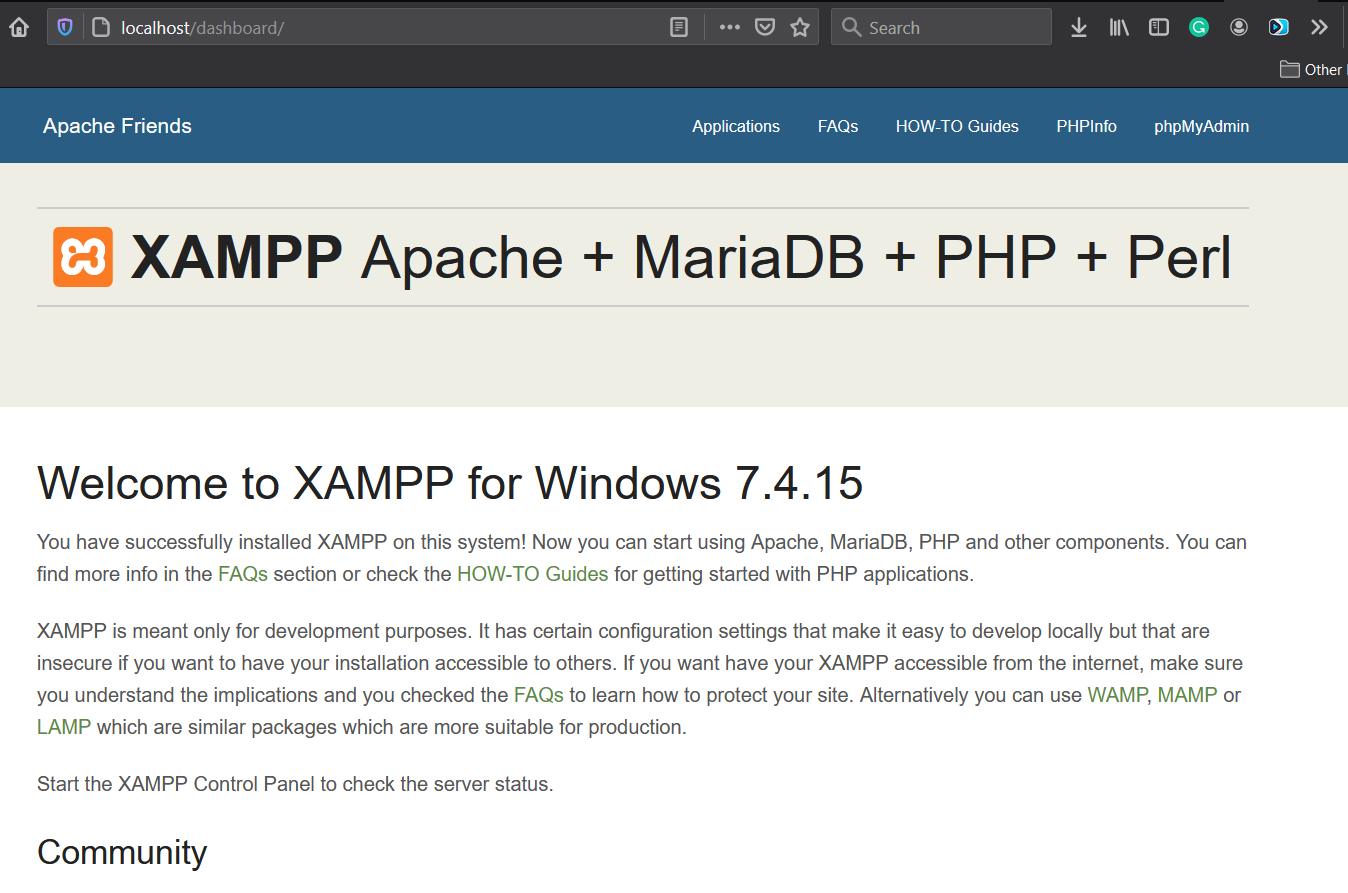Expand more tools overflow chevron
Image resolution: width=1348 pixels, height=893 pixels.
(x=1319, y=28)
